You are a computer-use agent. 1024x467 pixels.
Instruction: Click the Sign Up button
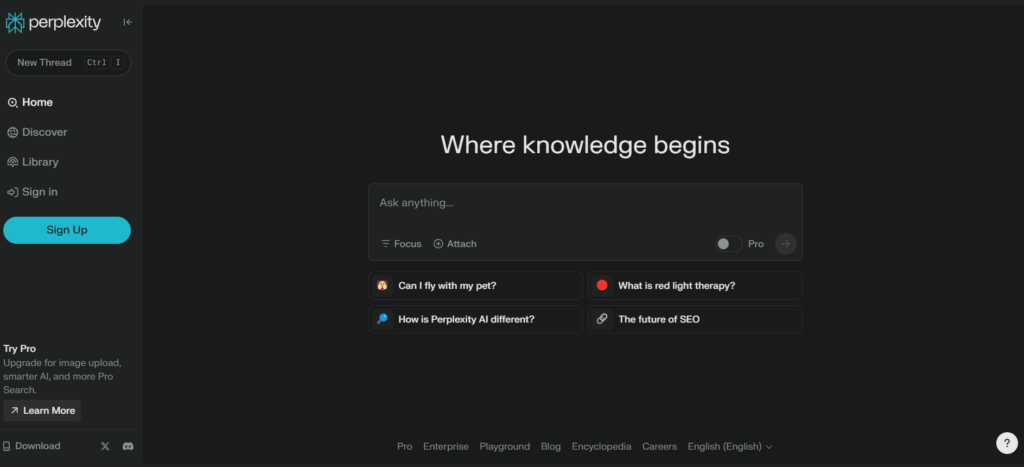pyautogui.click(x=67, y=230)
